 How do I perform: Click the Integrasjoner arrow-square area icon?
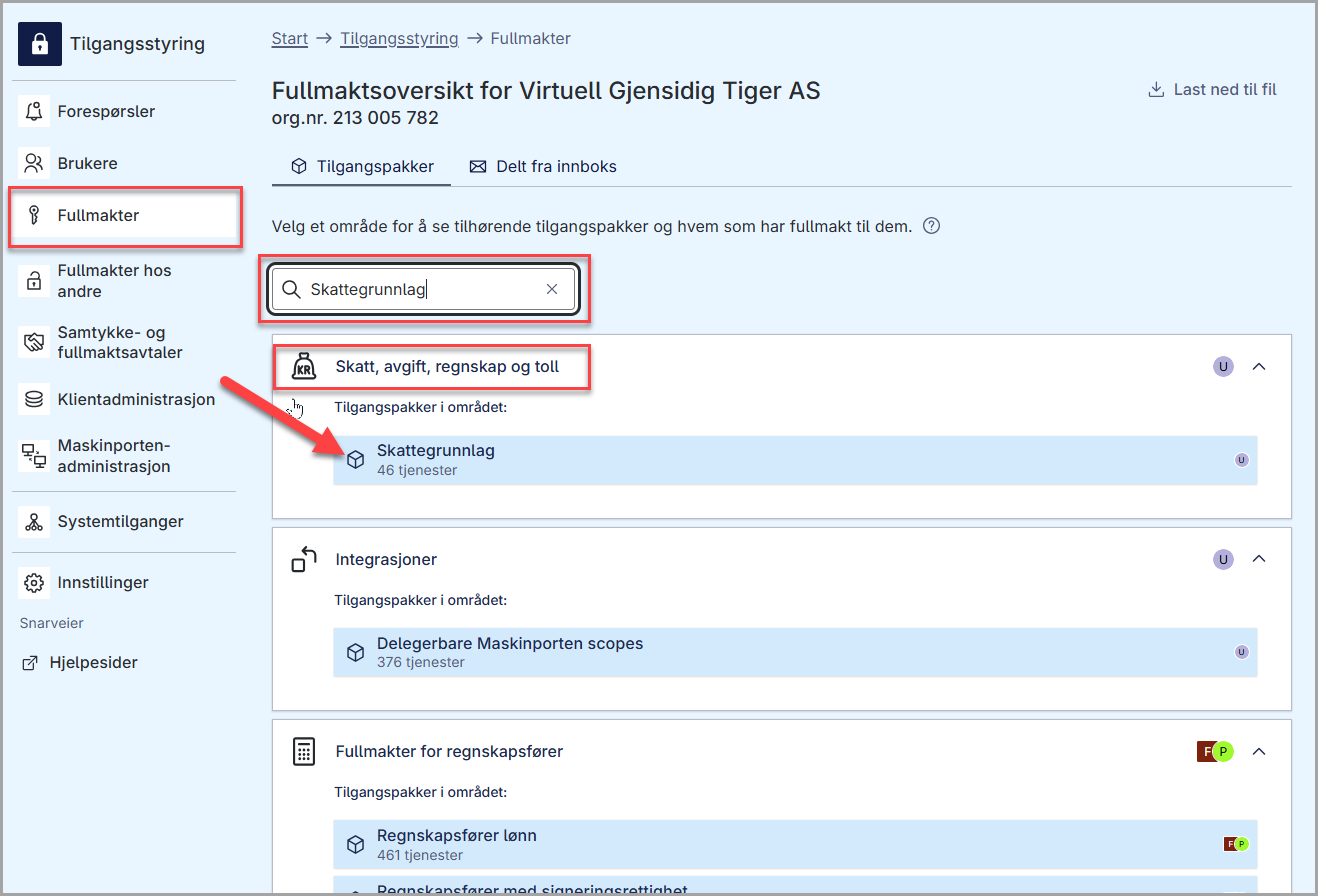(x=303, y=560)
